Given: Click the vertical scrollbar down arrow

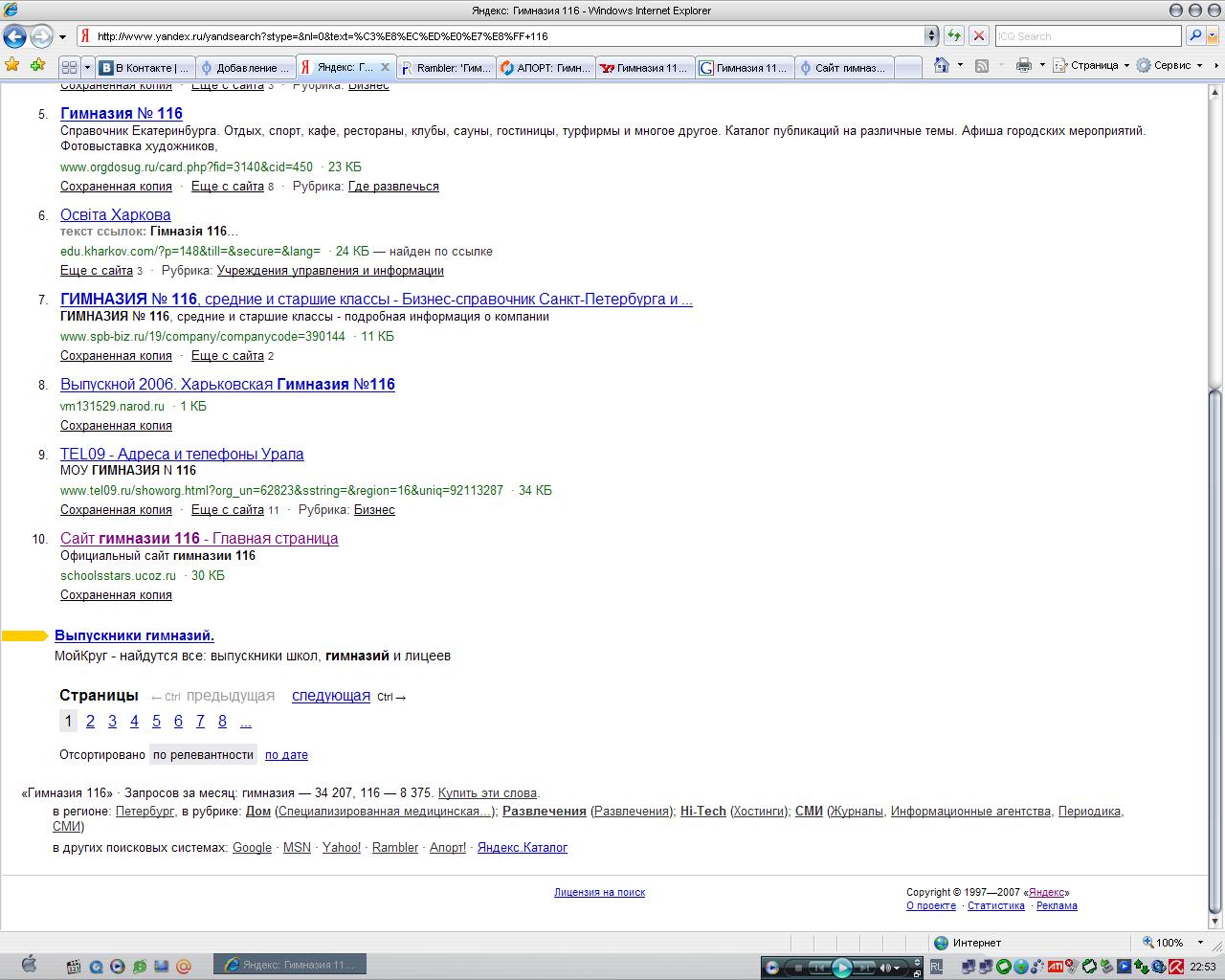Looking at the screenshot, I should point(1215,921).
